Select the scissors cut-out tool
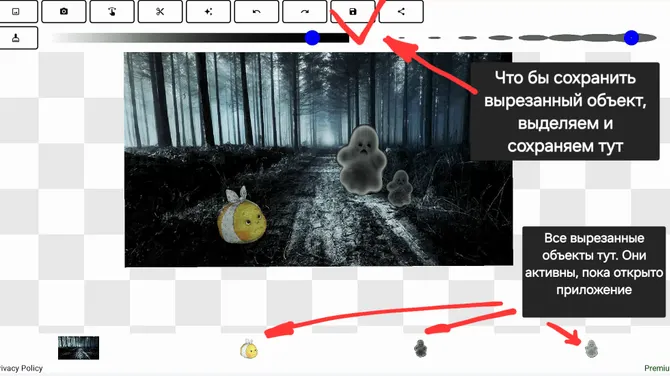Viewport: 670px width, 376px height. [x=160, y=12]
